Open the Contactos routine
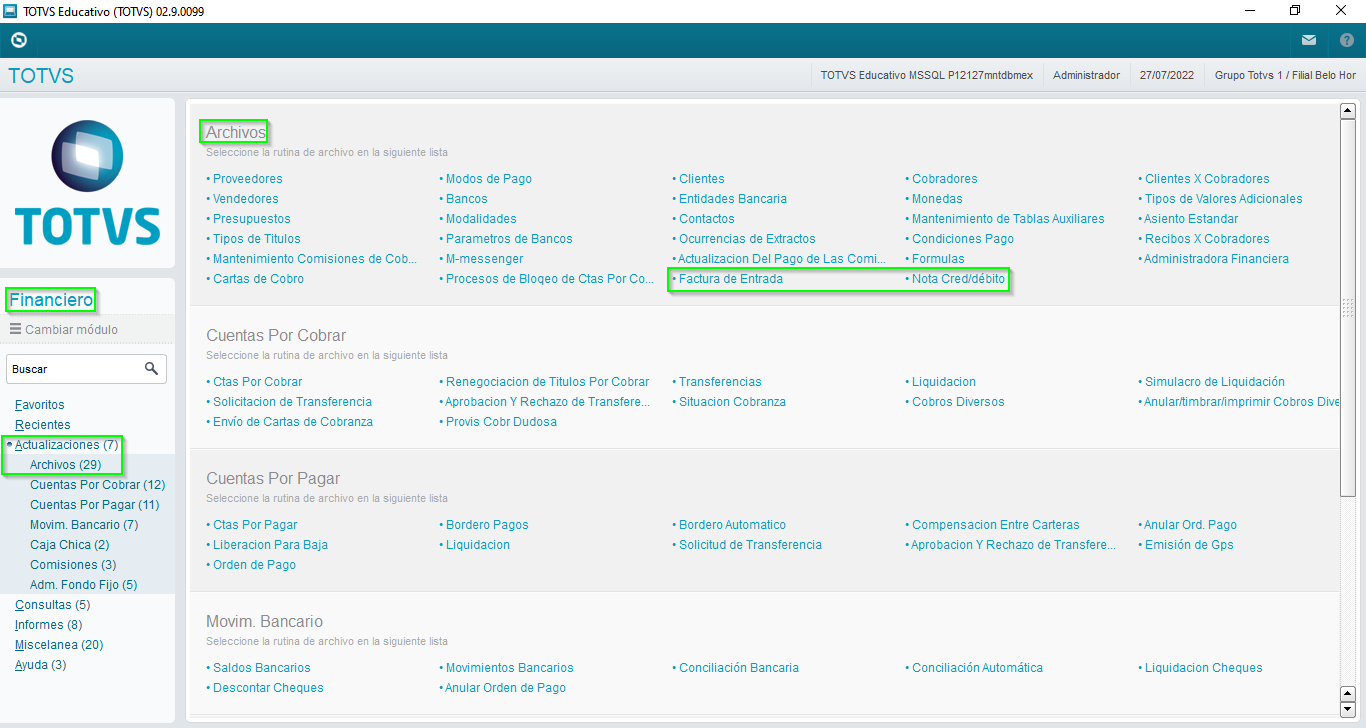Viewport: 1366px width, 728px height. (x=706, y=219)
